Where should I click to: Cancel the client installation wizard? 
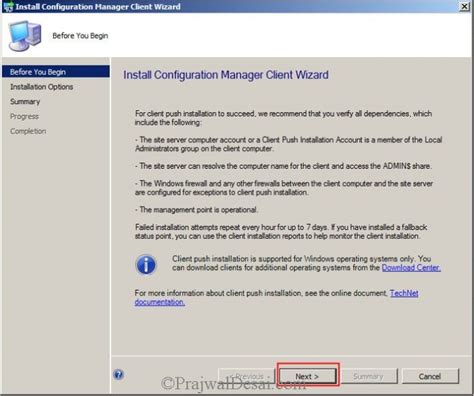point(430,376)
